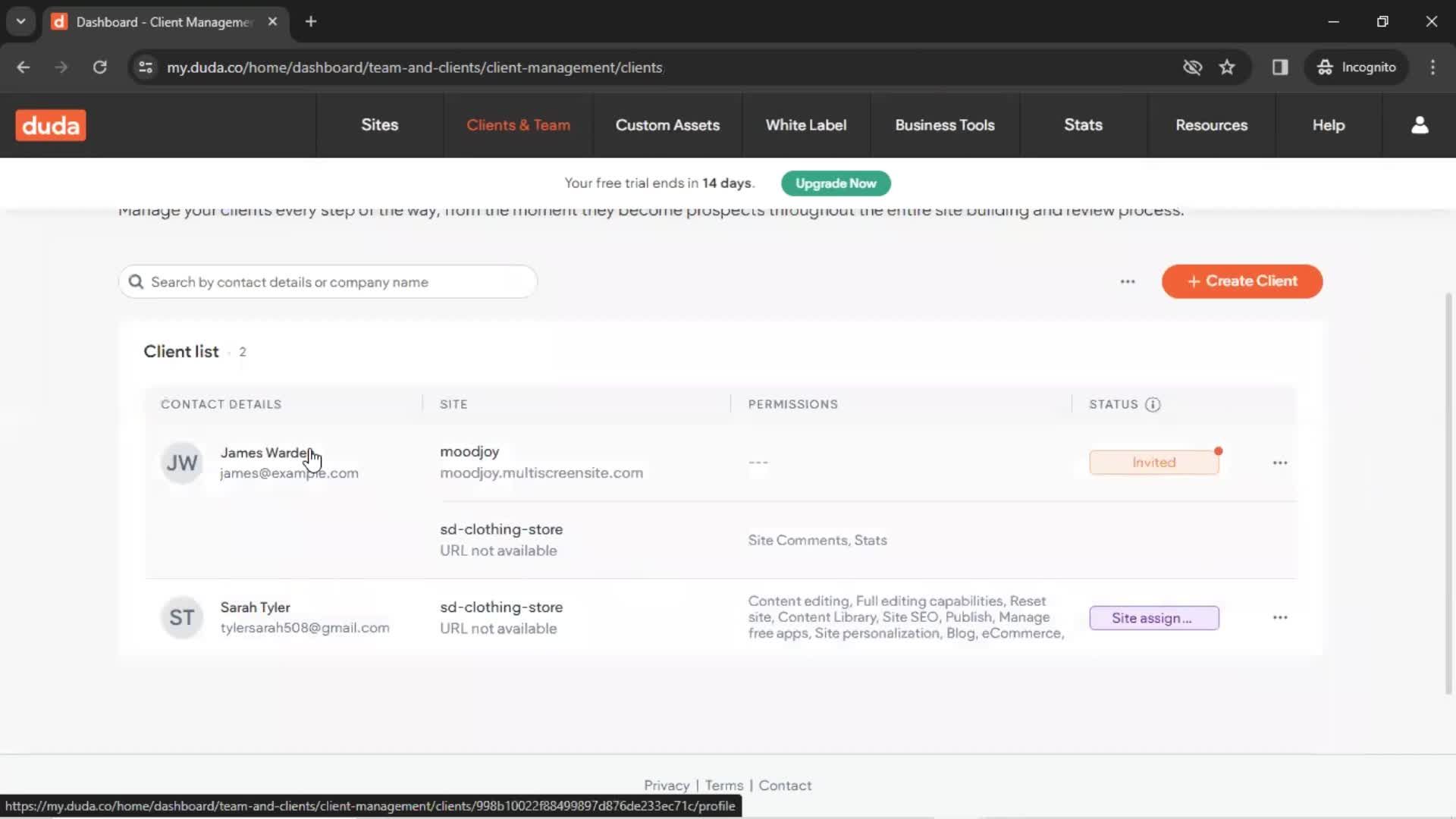
Task: Click the Site column header
Action: [453, 404]
